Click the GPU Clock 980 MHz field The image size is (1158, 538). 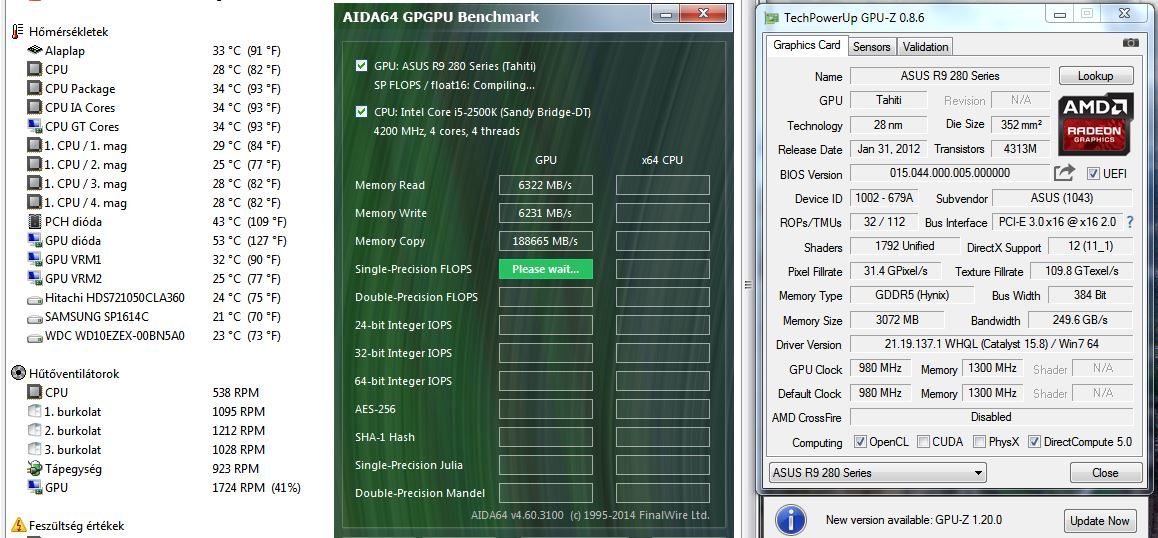coord(881,368)
